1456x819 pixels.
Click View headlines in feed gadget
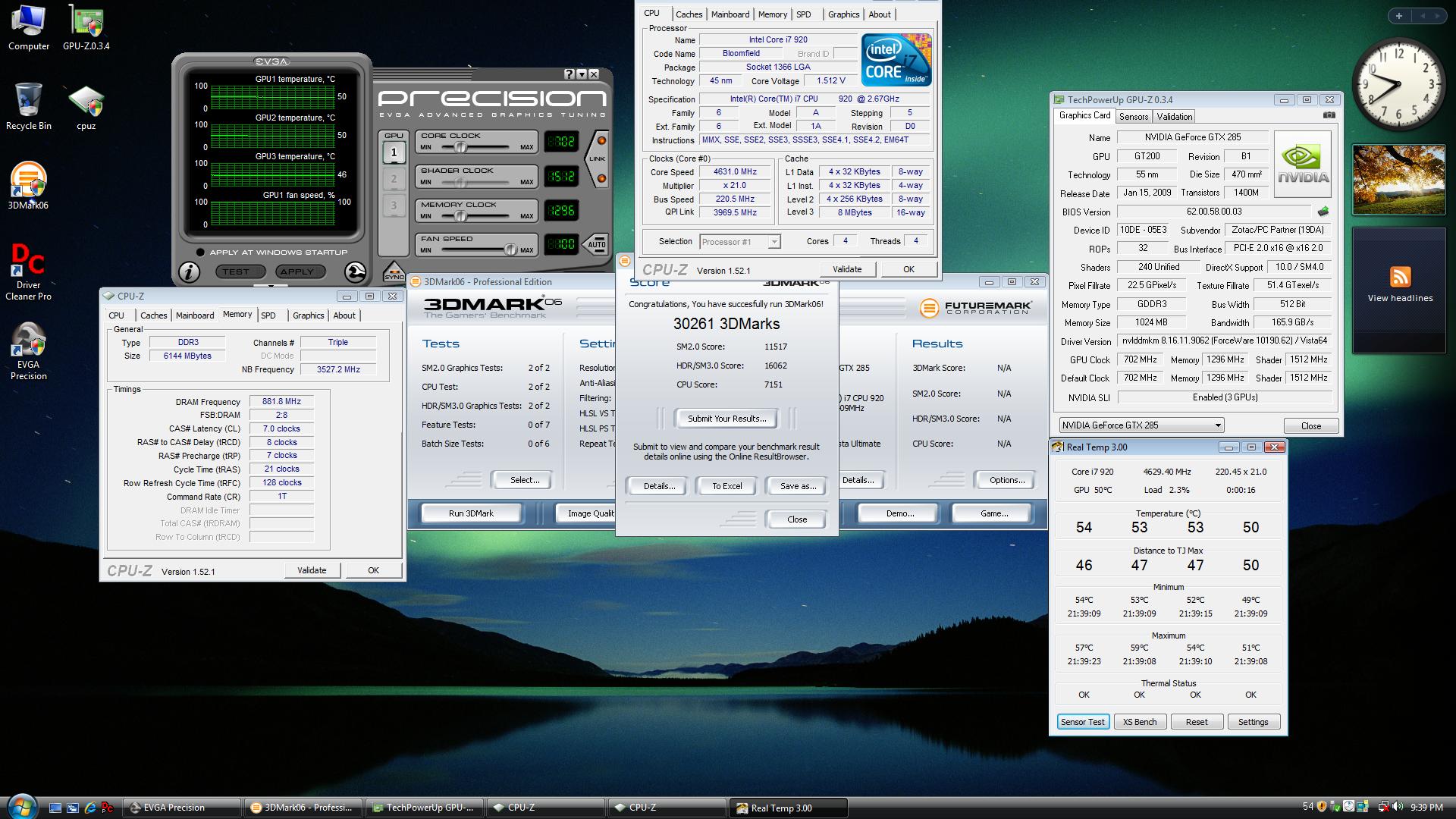tap(1400, 298)
